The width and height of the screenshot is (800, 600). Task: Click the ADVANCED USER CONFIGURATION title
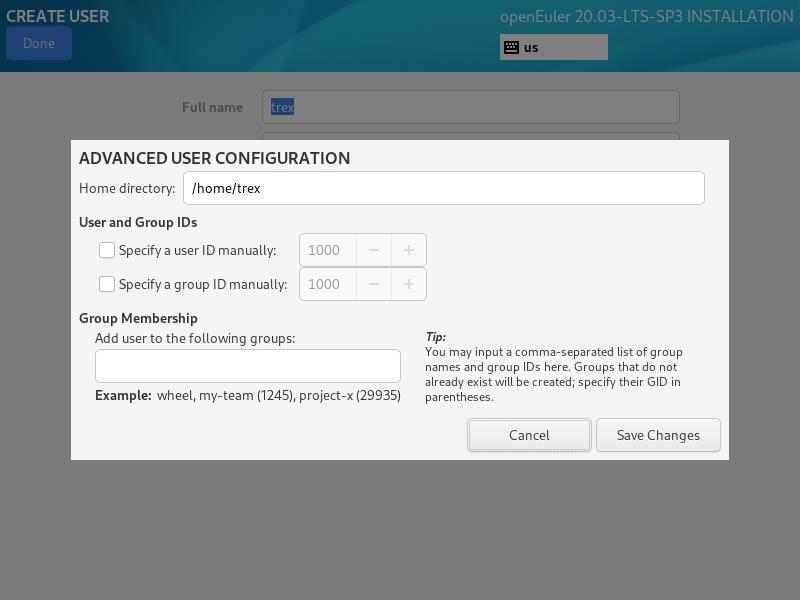point(214,158)
